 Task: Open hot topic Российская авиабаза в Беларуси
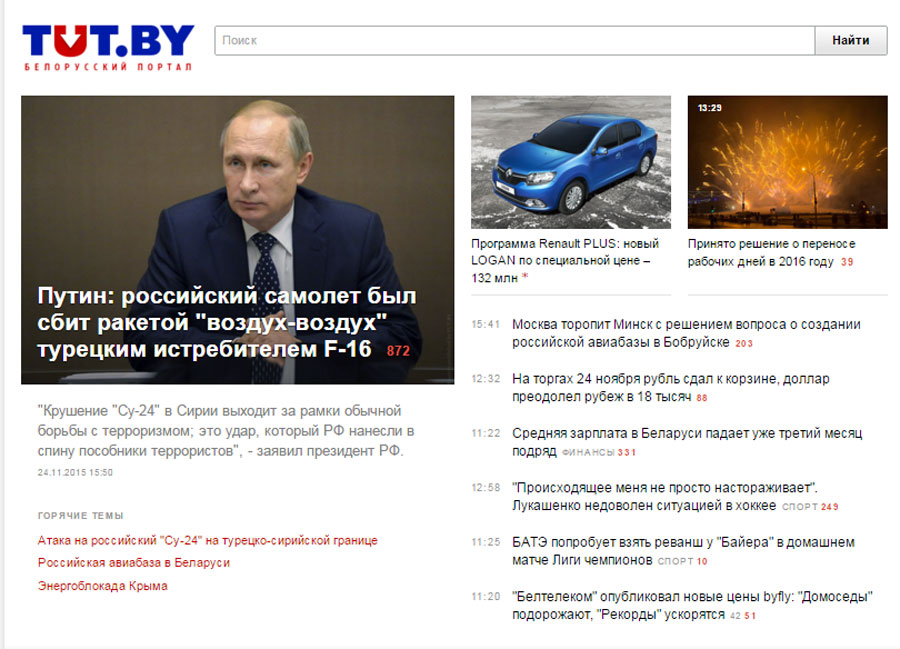pos(134,562)
